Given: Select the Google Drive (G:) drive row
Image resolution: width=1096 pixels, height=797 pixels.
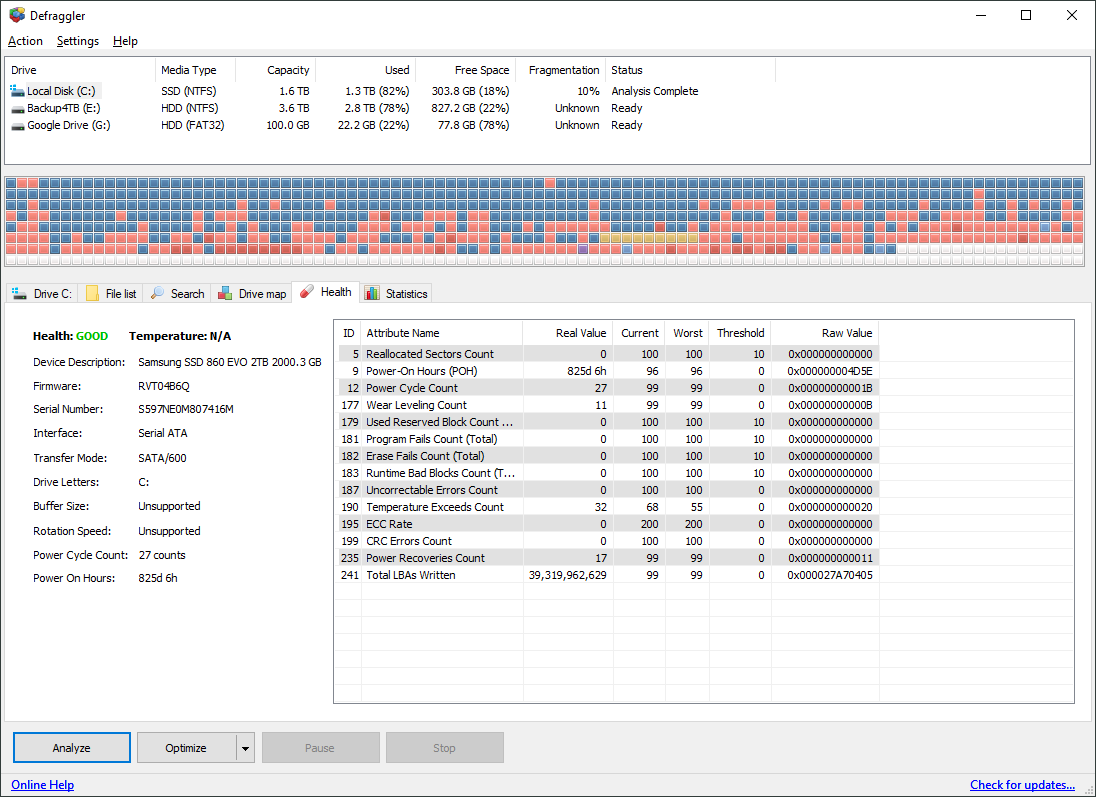Looking at the screenshot, I should pos(391,125).
